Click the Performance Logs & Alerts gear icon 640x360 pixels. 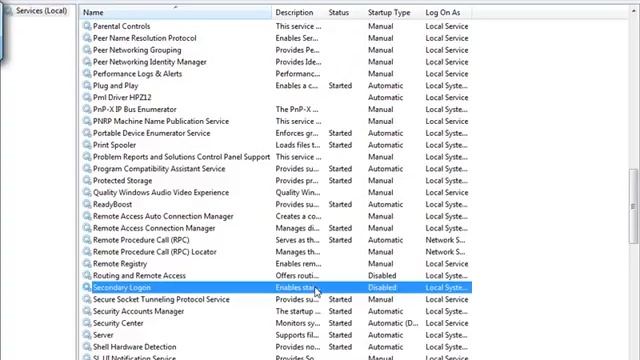click(x=87, y=73)
